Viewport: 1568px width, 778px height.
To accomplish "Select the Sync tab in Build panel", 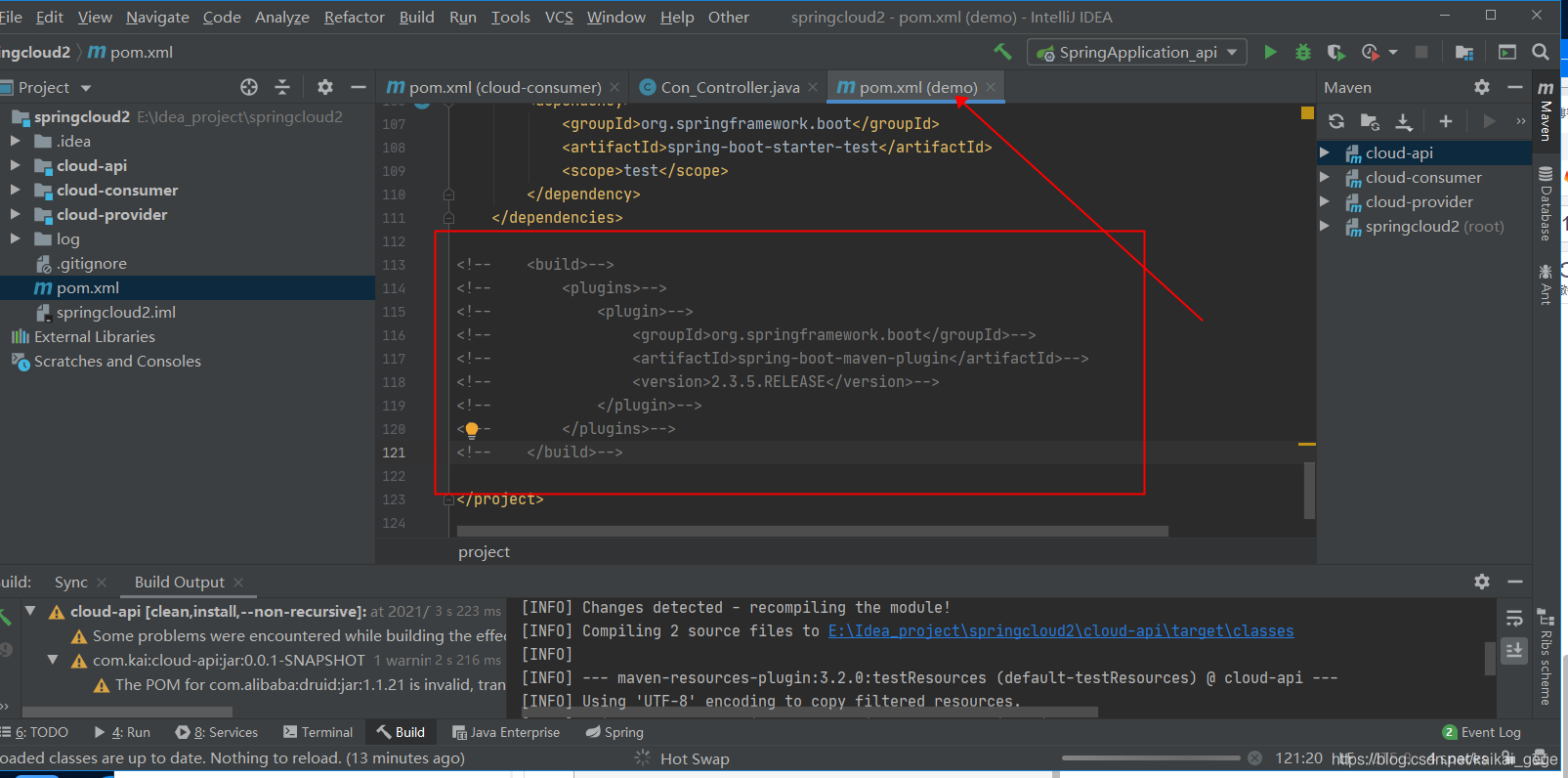I will click(x=71, y=582).
